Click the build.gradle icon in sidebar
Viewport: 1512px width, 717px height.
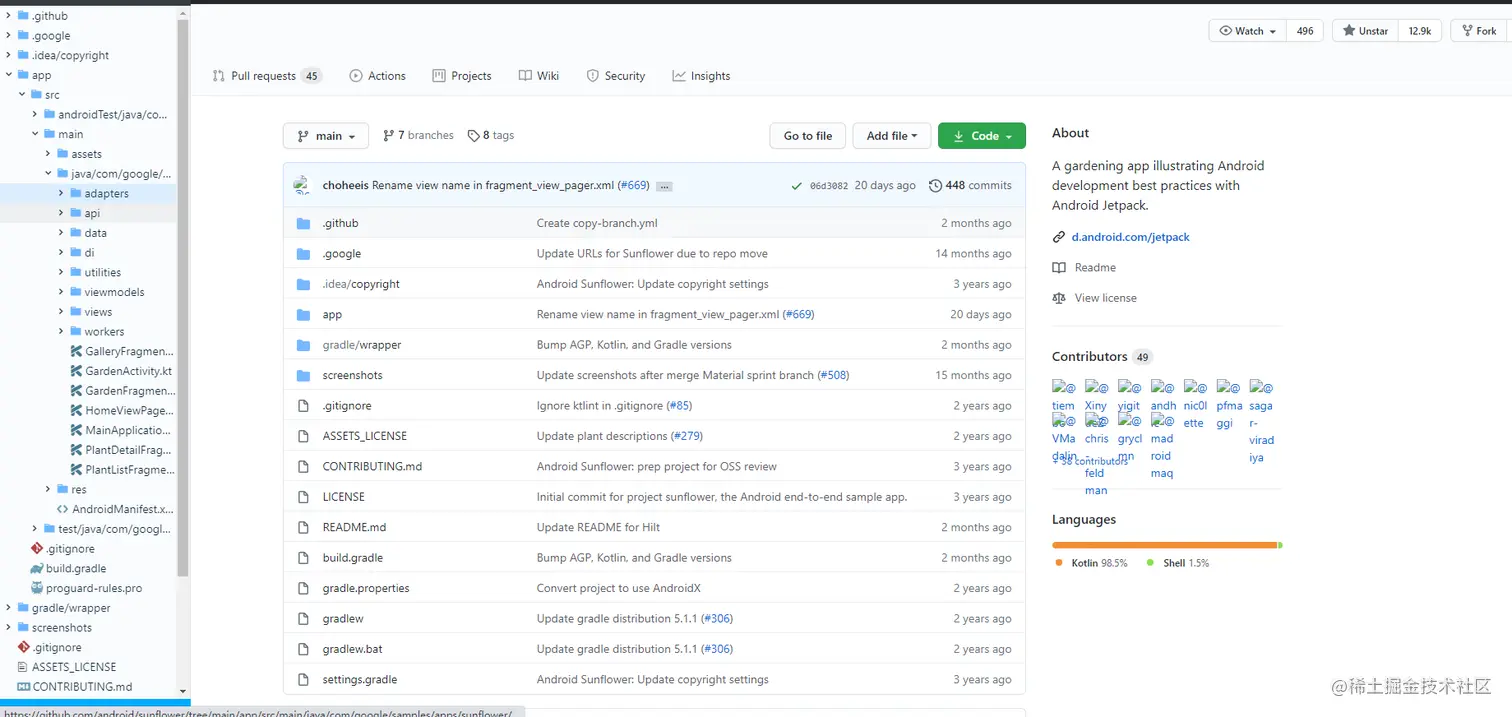(37, 568)
